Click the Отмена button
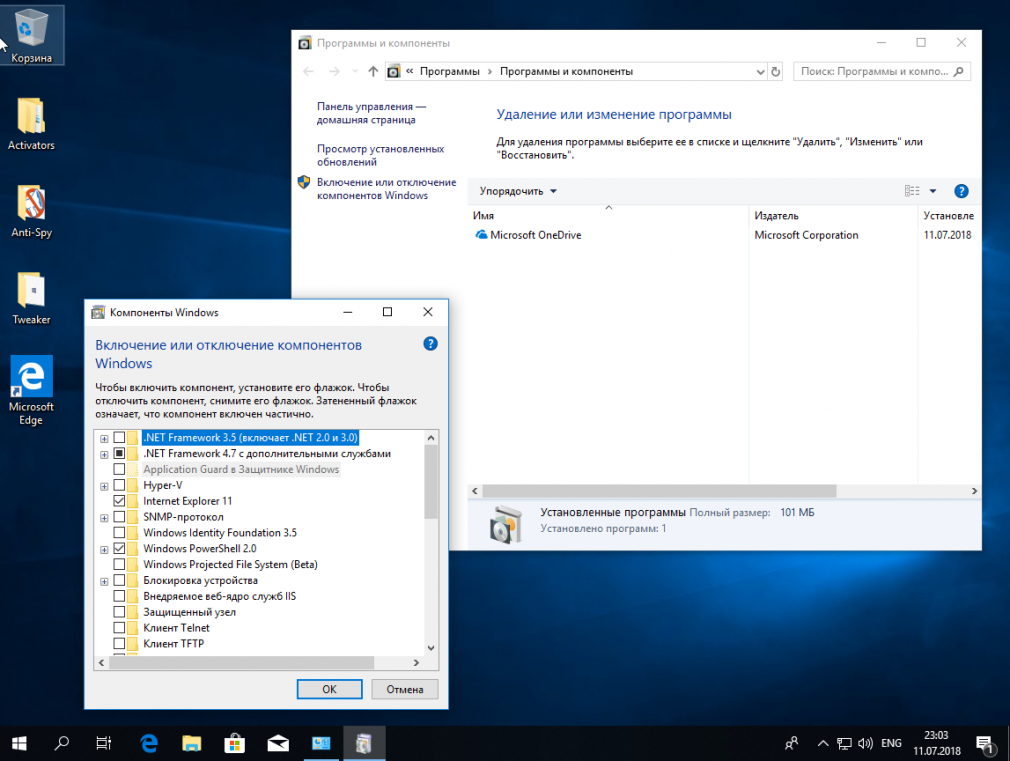Screen dimensions: 1010x761 [405, 689]
